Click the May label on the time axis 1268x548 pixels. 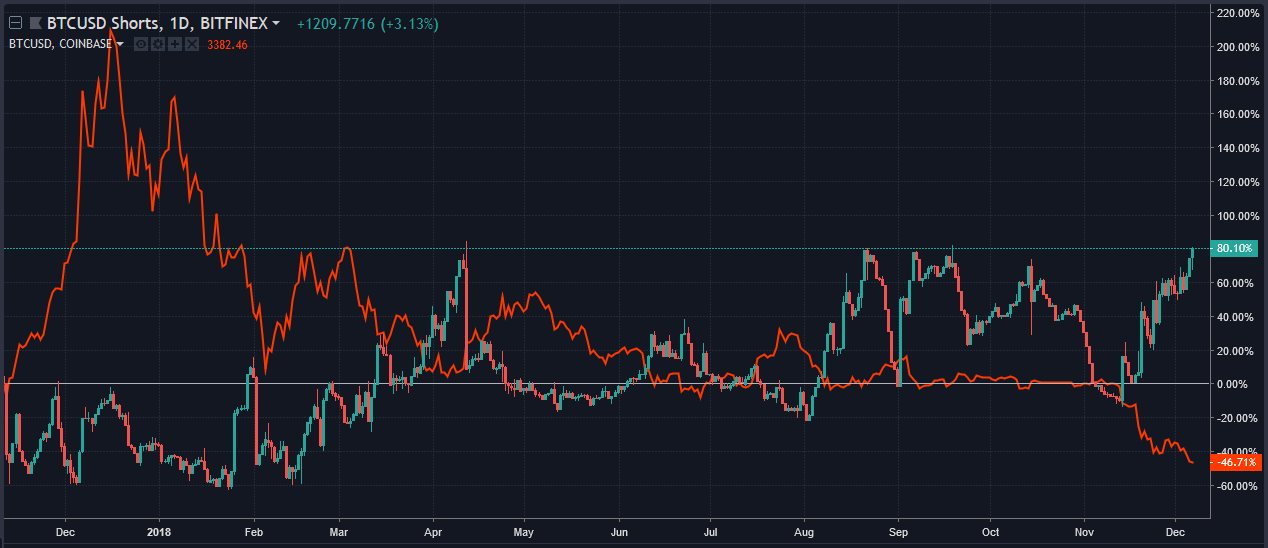click(524, 534)
